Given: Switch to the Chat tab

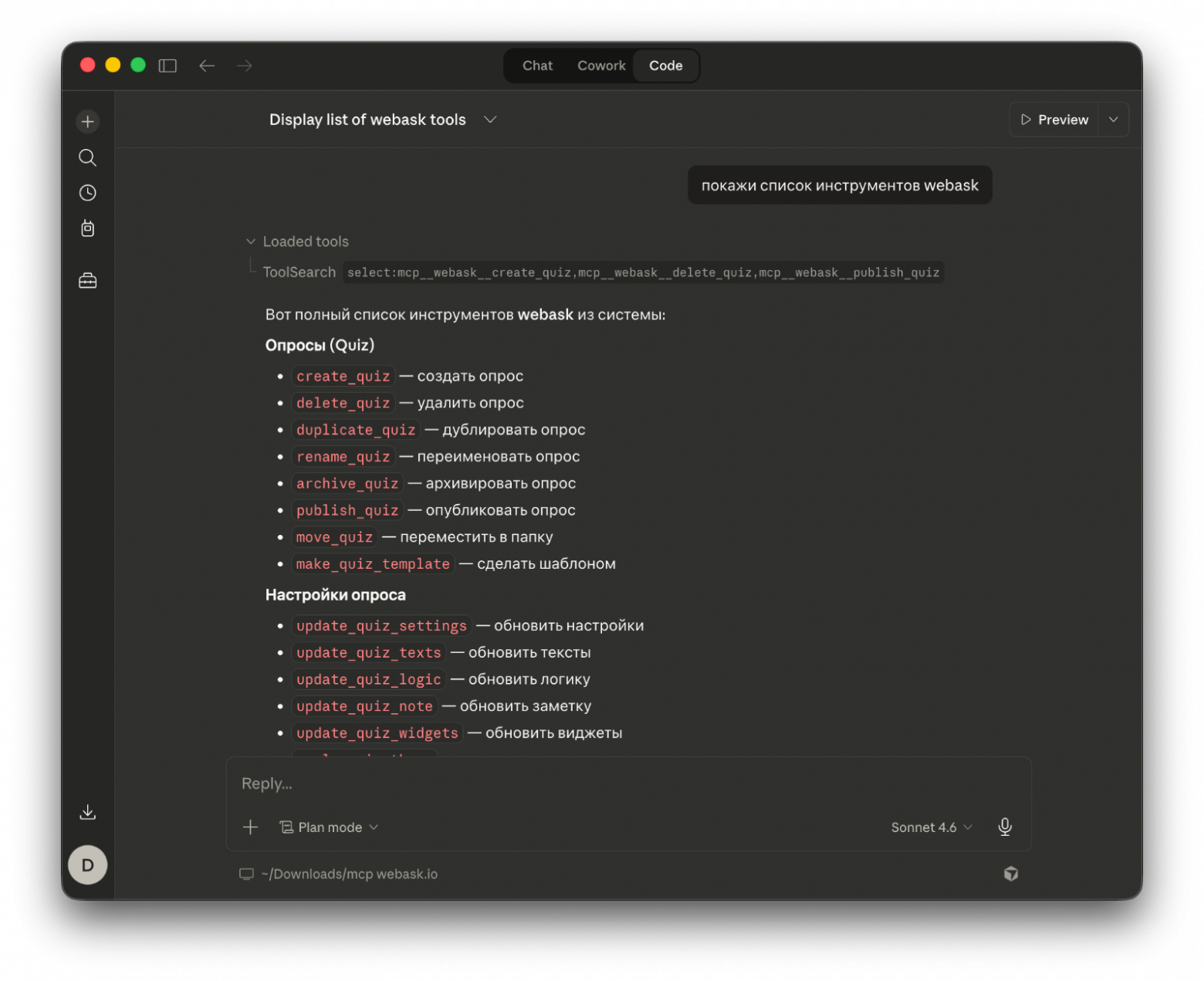Looking at the screenshot, I should tap(536, 66).
